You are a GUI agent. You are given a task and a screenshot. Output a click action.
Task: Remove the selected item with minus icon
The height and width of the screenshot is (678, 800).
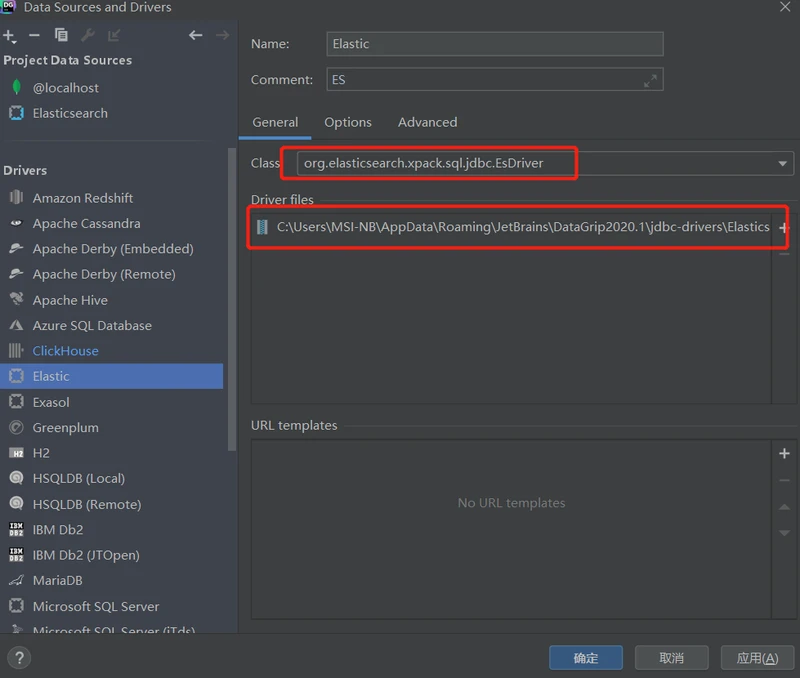tap(34, 35)
